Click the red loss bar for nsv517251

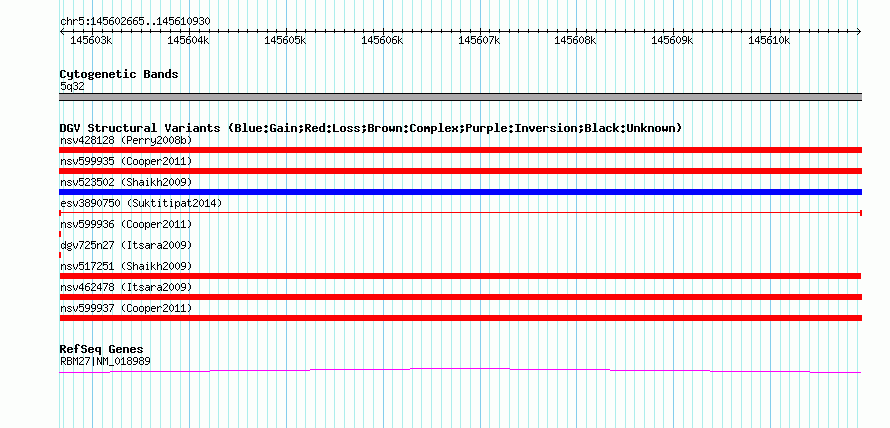(x=460, y=276)
